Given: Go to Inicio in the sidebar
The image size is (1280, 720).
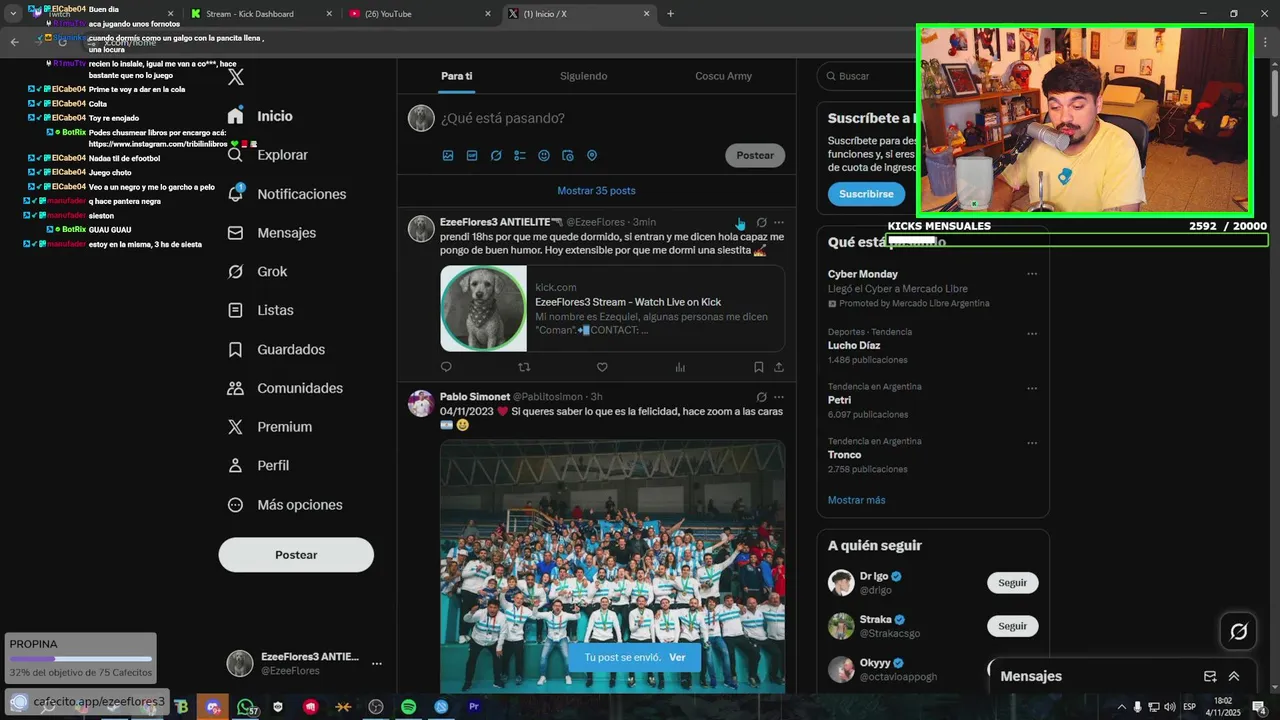Looking at the screenshot, I should (260, 116).
